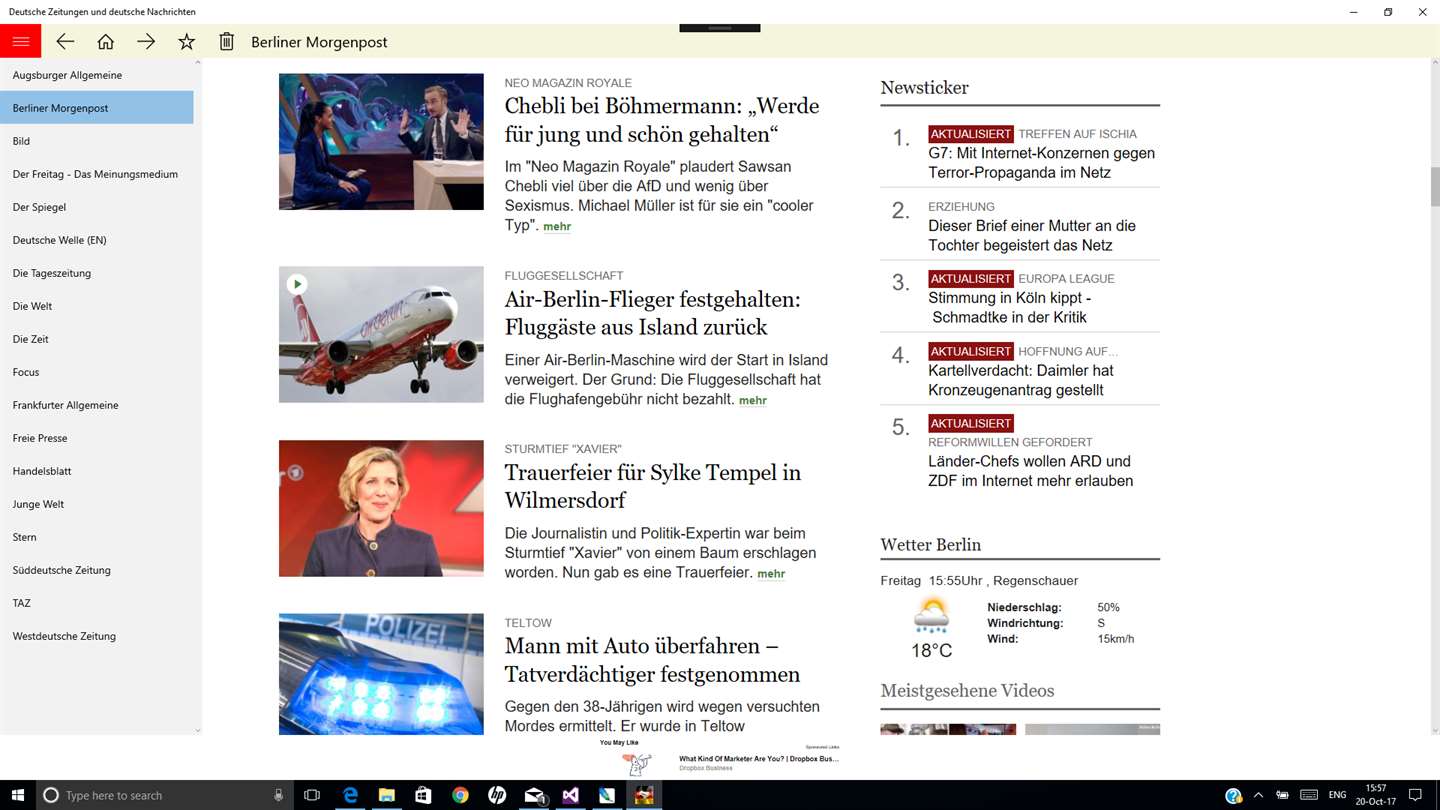The image size is (1440, 810).
Task: Click the Wetter Berlin heading
Action: click(930, 545)
